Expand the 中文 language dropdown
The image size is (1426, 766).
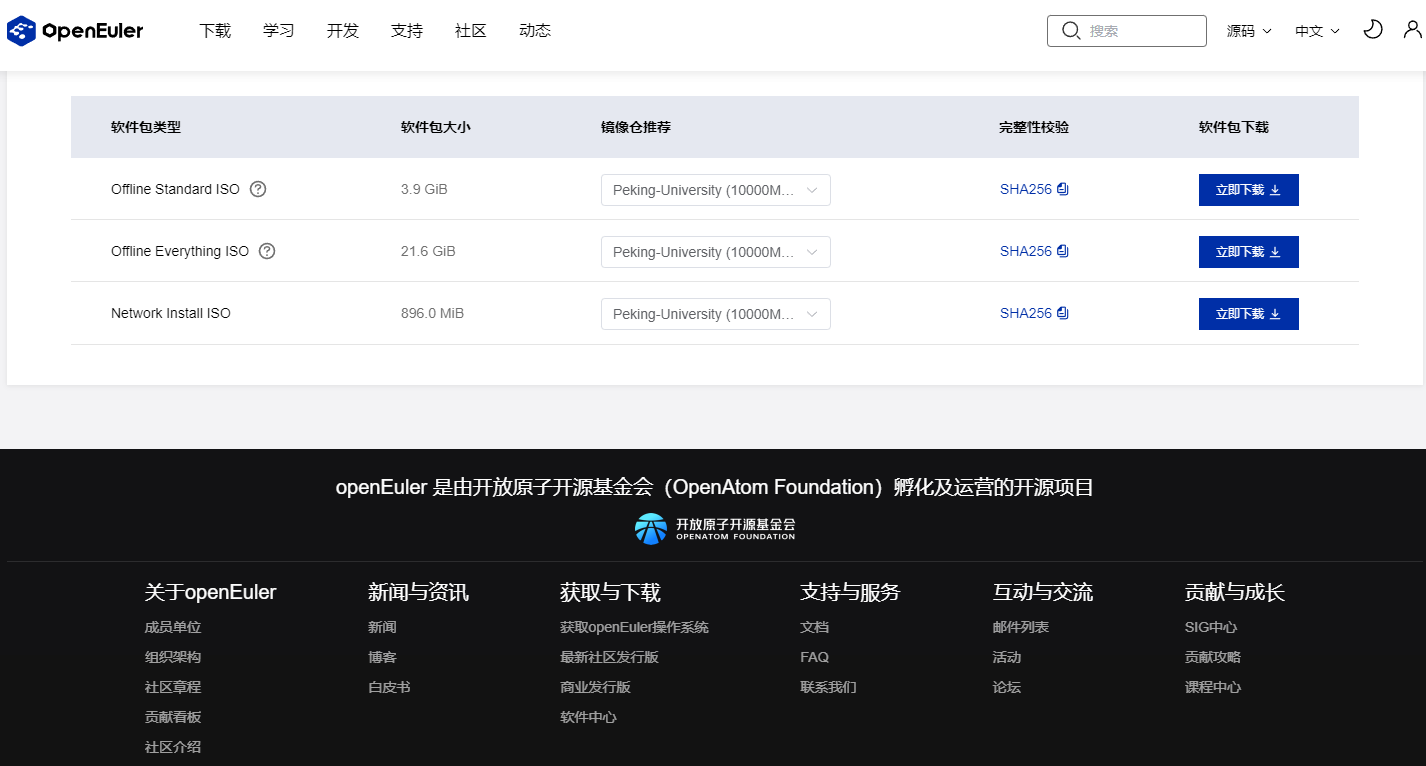(1317, 31)
